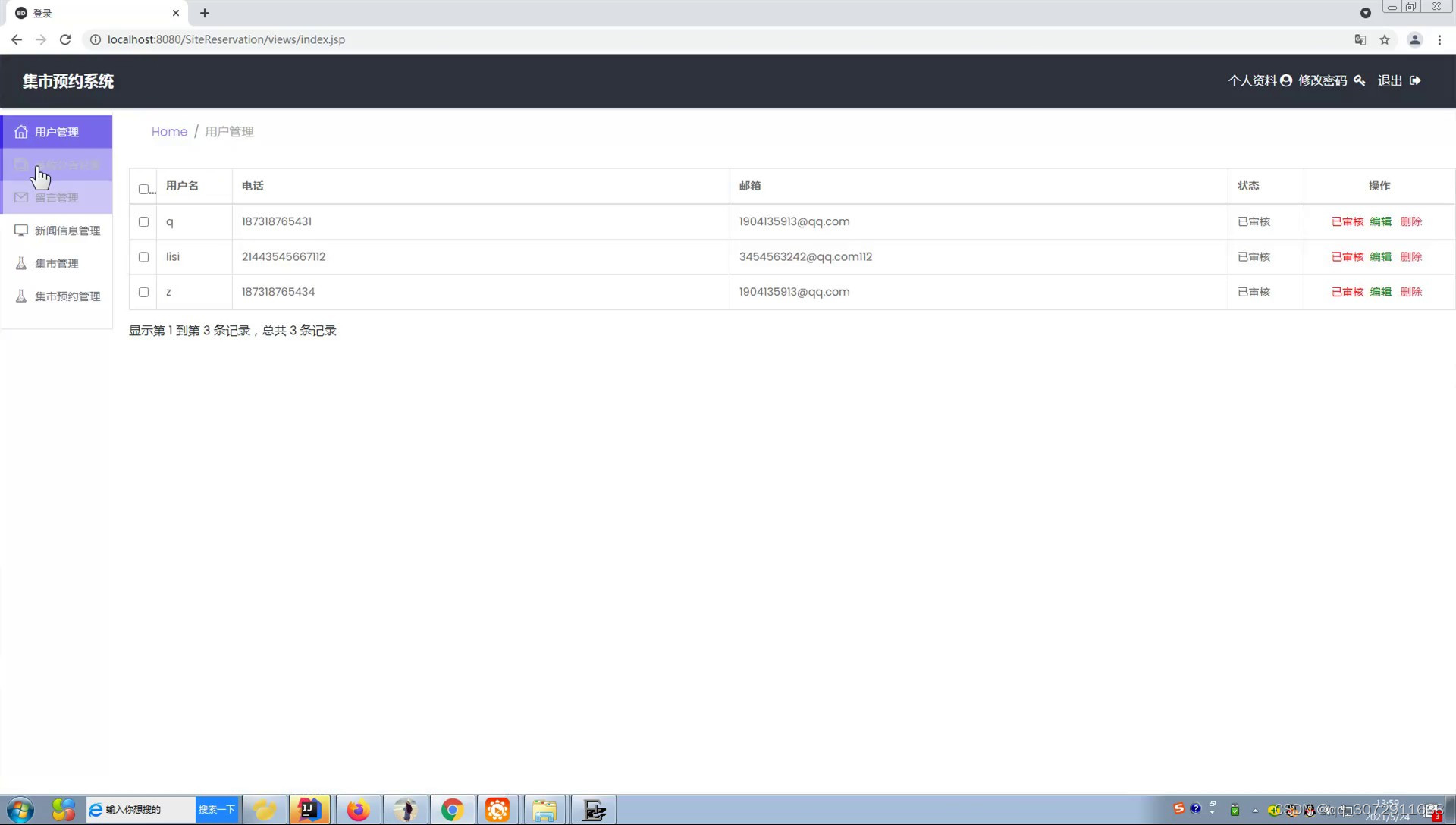Click the 集市预约系统 site title
This screenshot has height=825, width=1456.
[68, 81]
